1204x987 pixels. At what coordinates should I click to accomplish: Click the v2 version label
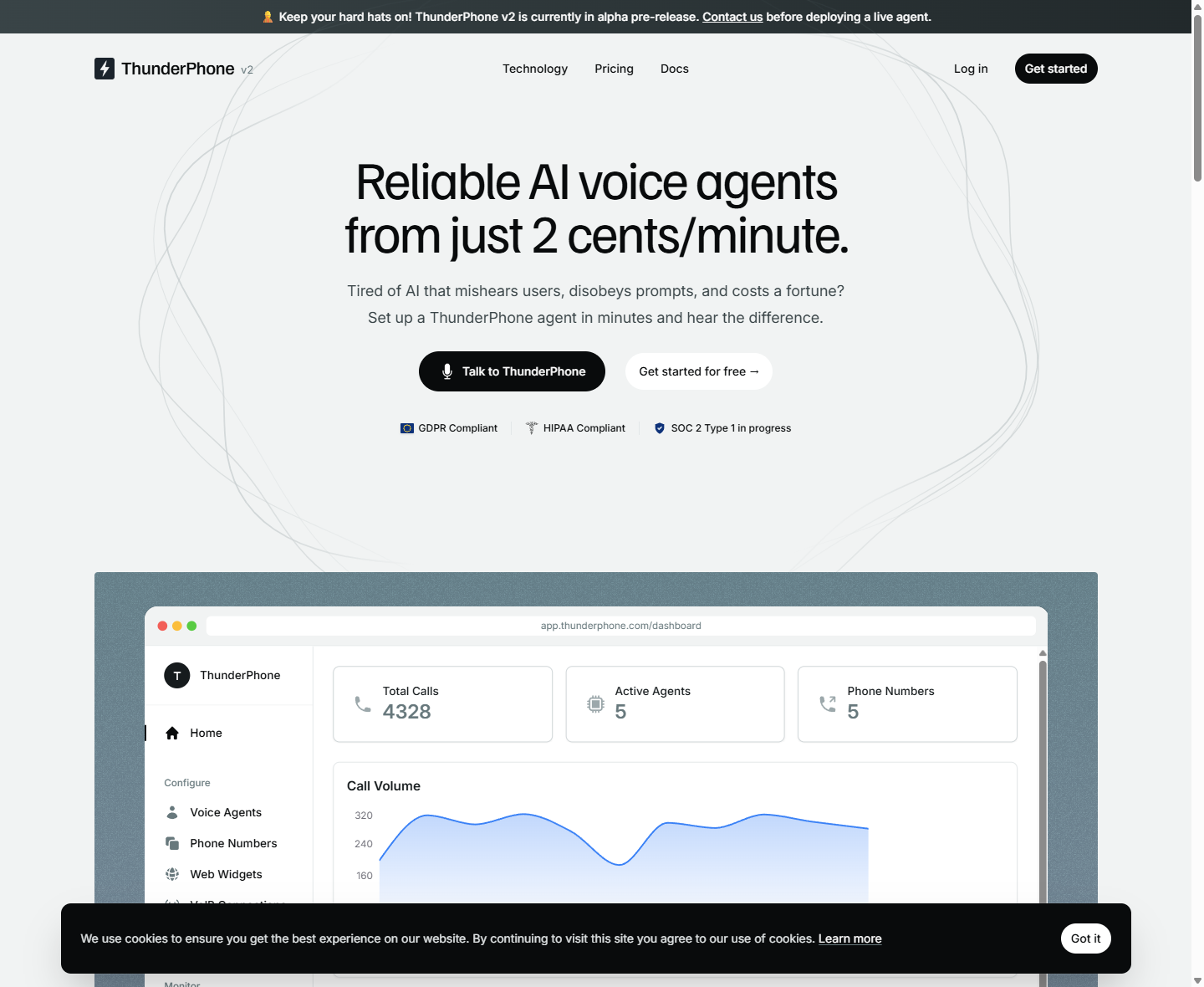247,70
